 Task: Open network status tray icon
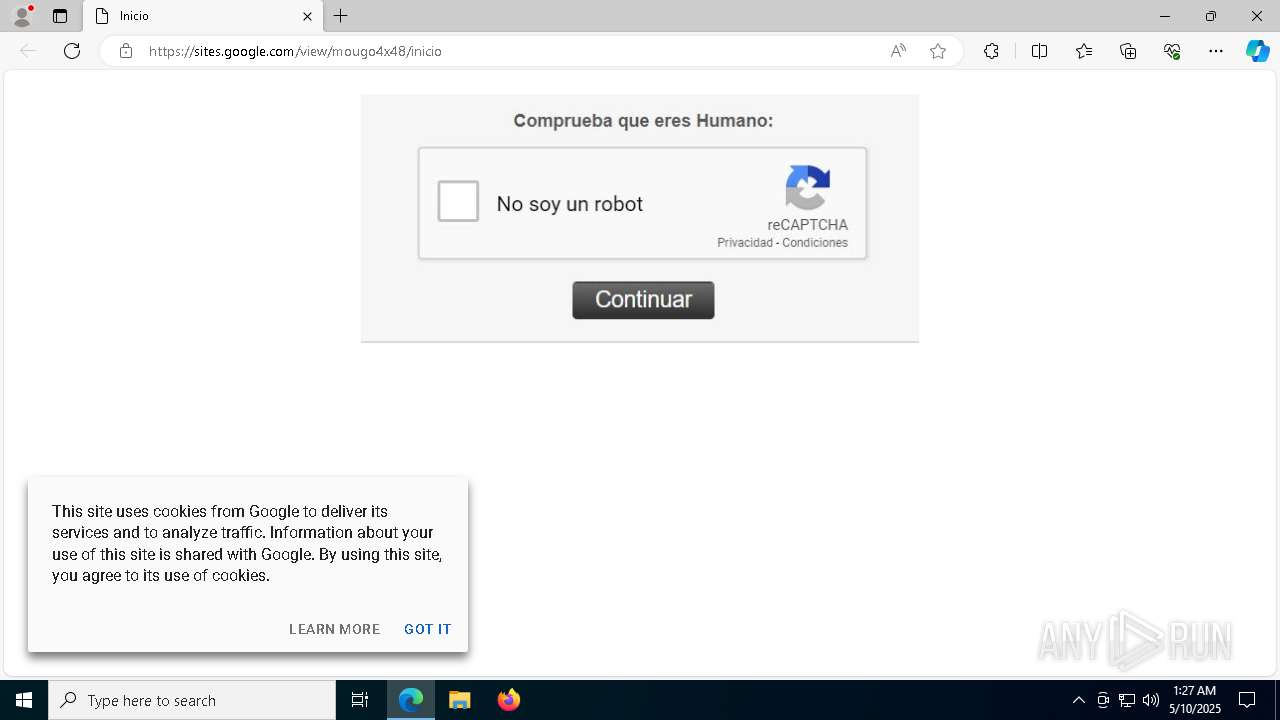[1127, 700]
